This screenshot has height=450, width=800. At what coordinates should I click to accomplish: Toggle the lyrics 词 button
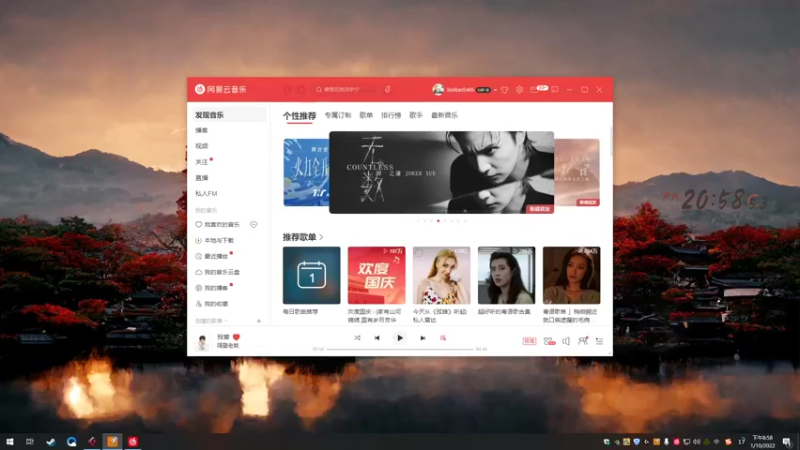point(443,338)
